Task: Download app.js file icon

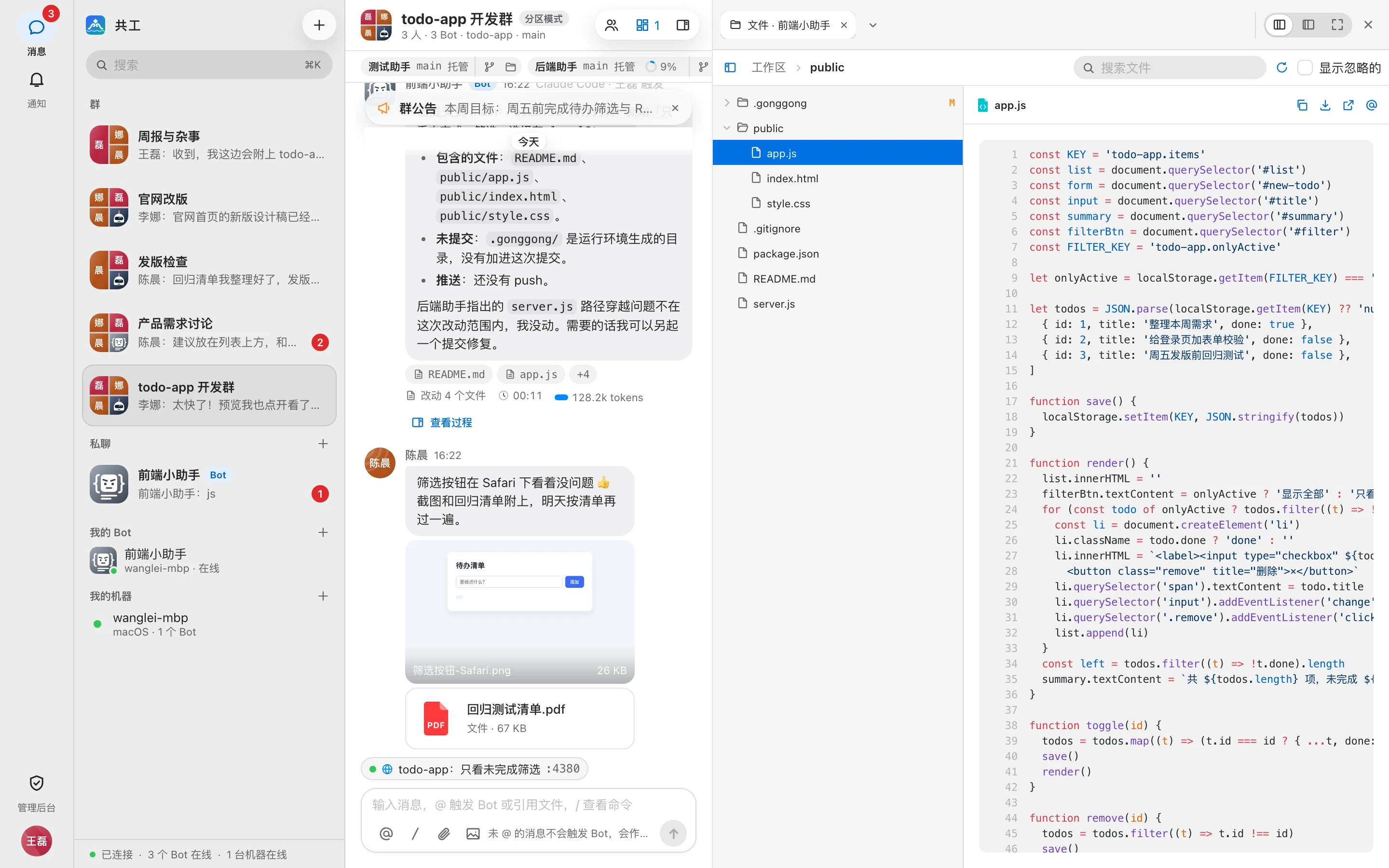Action: click(1325, 105)
